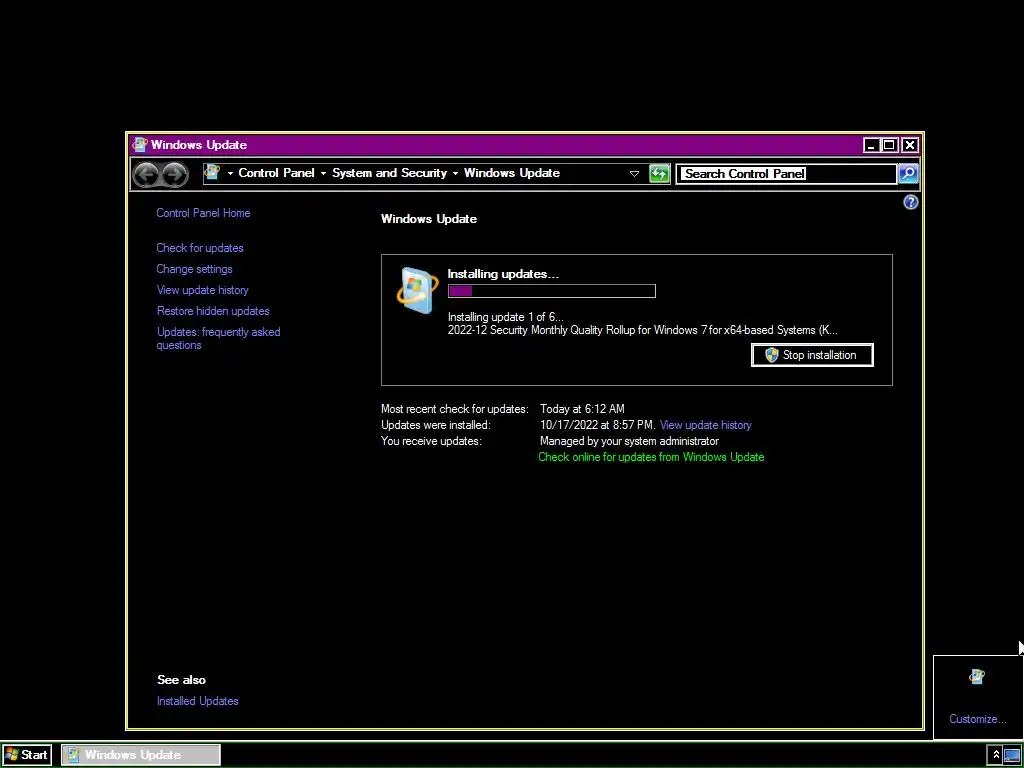The height and width of the screenshot is (768, 1024).
Task: Focus the Search Control Panel field
Action: tap(786, 174)
